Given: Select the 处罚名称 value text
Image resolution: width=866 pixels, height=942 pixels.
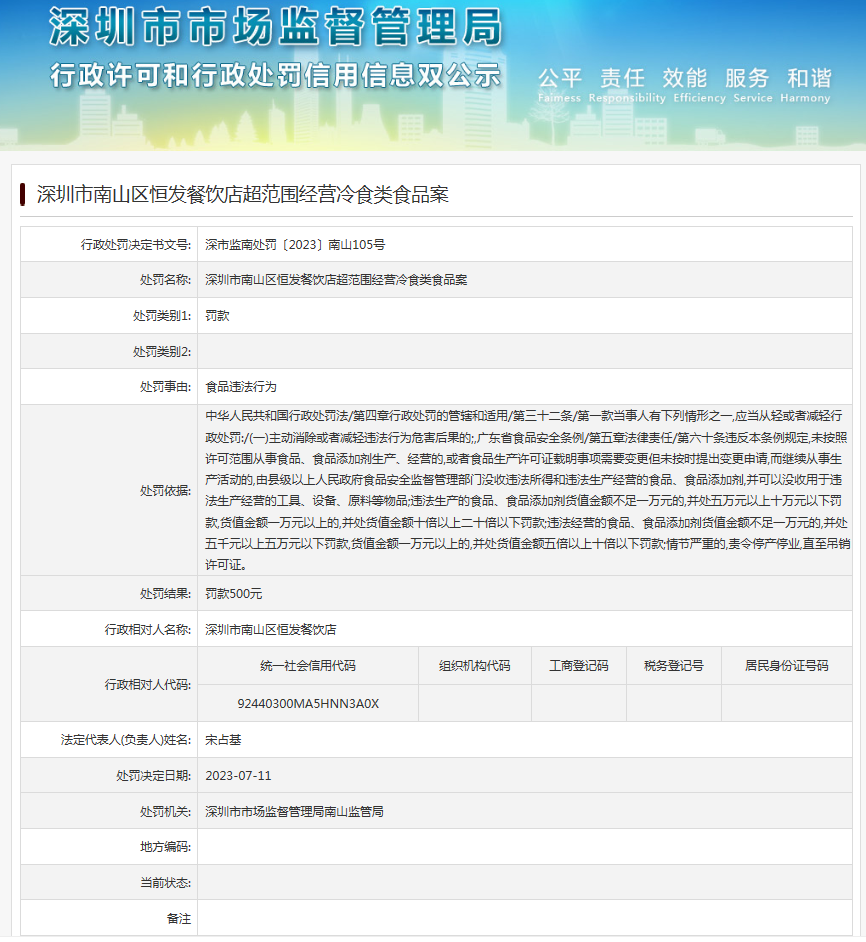Looking at the screenshot, I should coord(336,280).
